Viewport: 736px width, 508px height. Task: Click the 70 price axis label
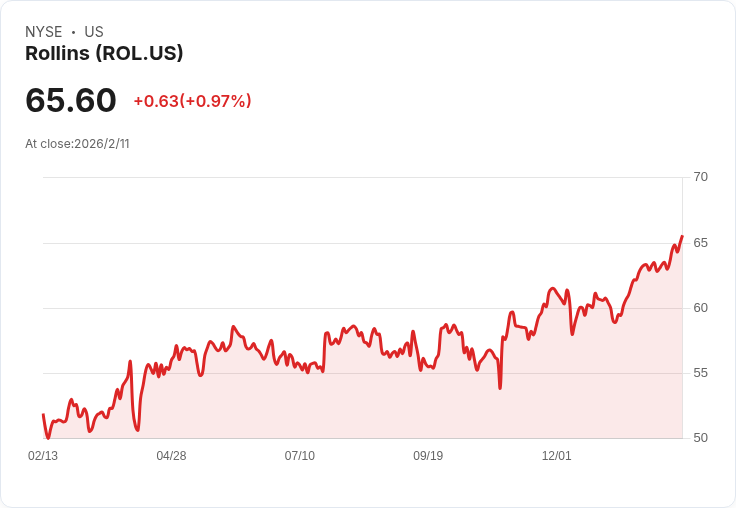700,177
